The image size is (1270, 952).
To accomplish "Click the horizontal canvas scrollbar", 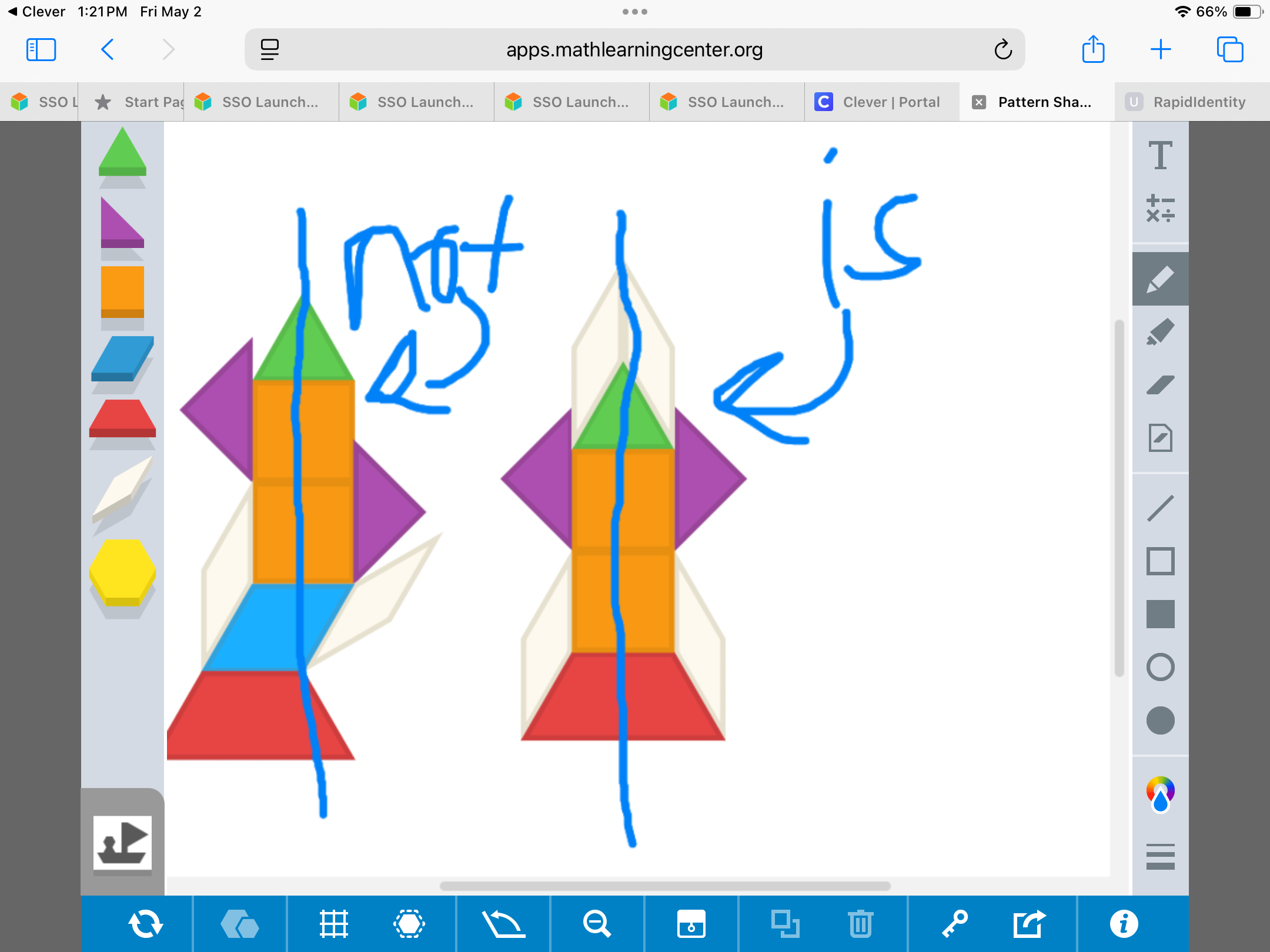I will (x=664, y=886).
